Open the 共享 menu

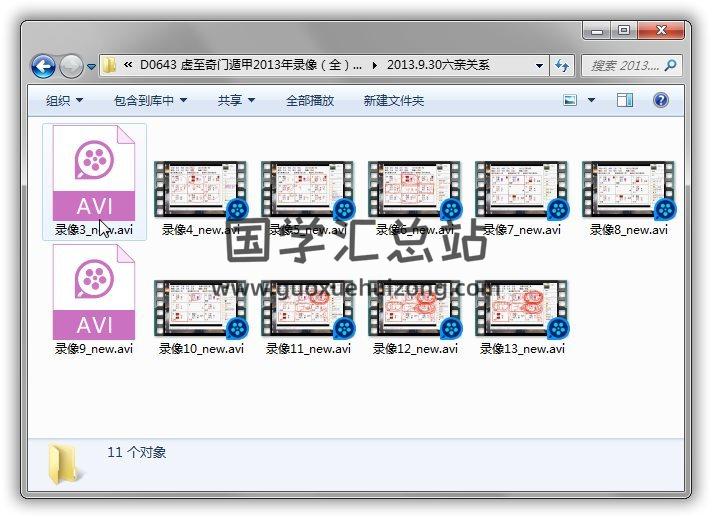[x=236, y=100]
